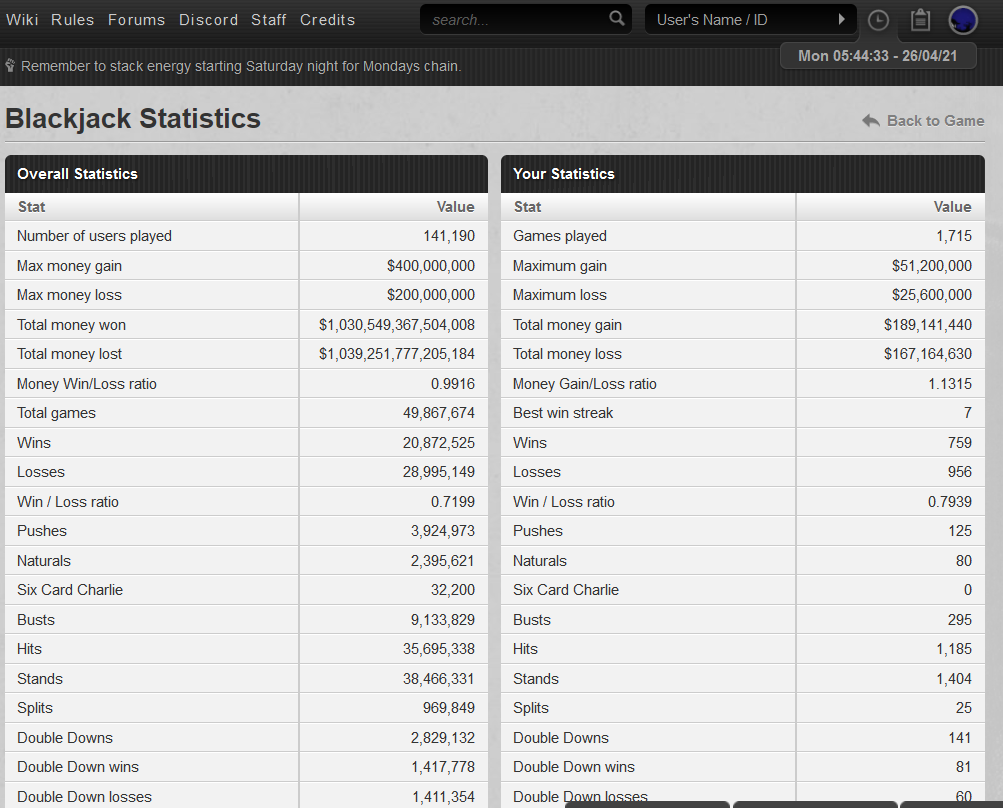The width and height of the screenshot is (1003, 808).
Task: Click the search magnifier icon
Action: pos(616,19)
